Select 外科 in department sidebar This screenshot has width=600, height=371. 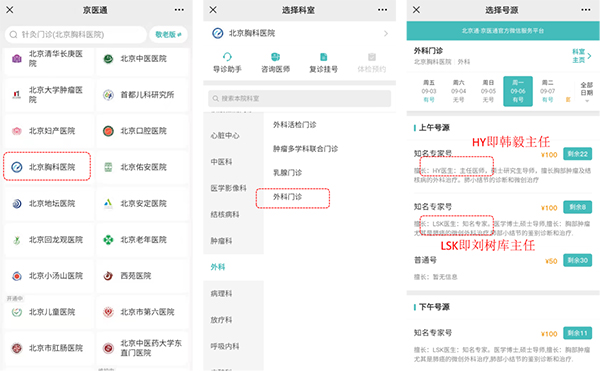tap(218, 267)
